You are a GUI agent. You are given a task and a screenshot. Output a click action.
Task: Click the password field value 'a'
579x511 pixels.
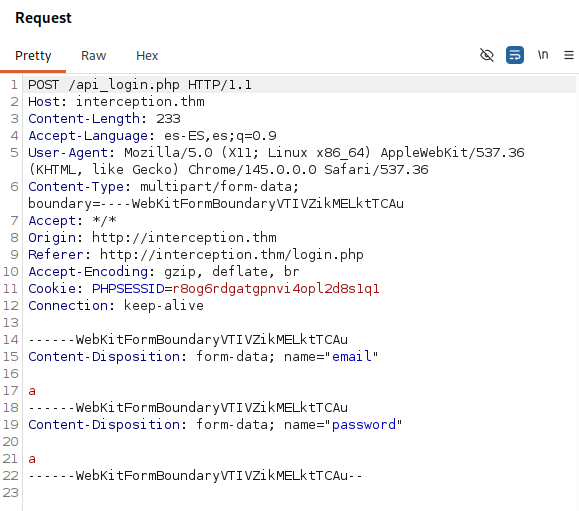click(x=32, y=459)
